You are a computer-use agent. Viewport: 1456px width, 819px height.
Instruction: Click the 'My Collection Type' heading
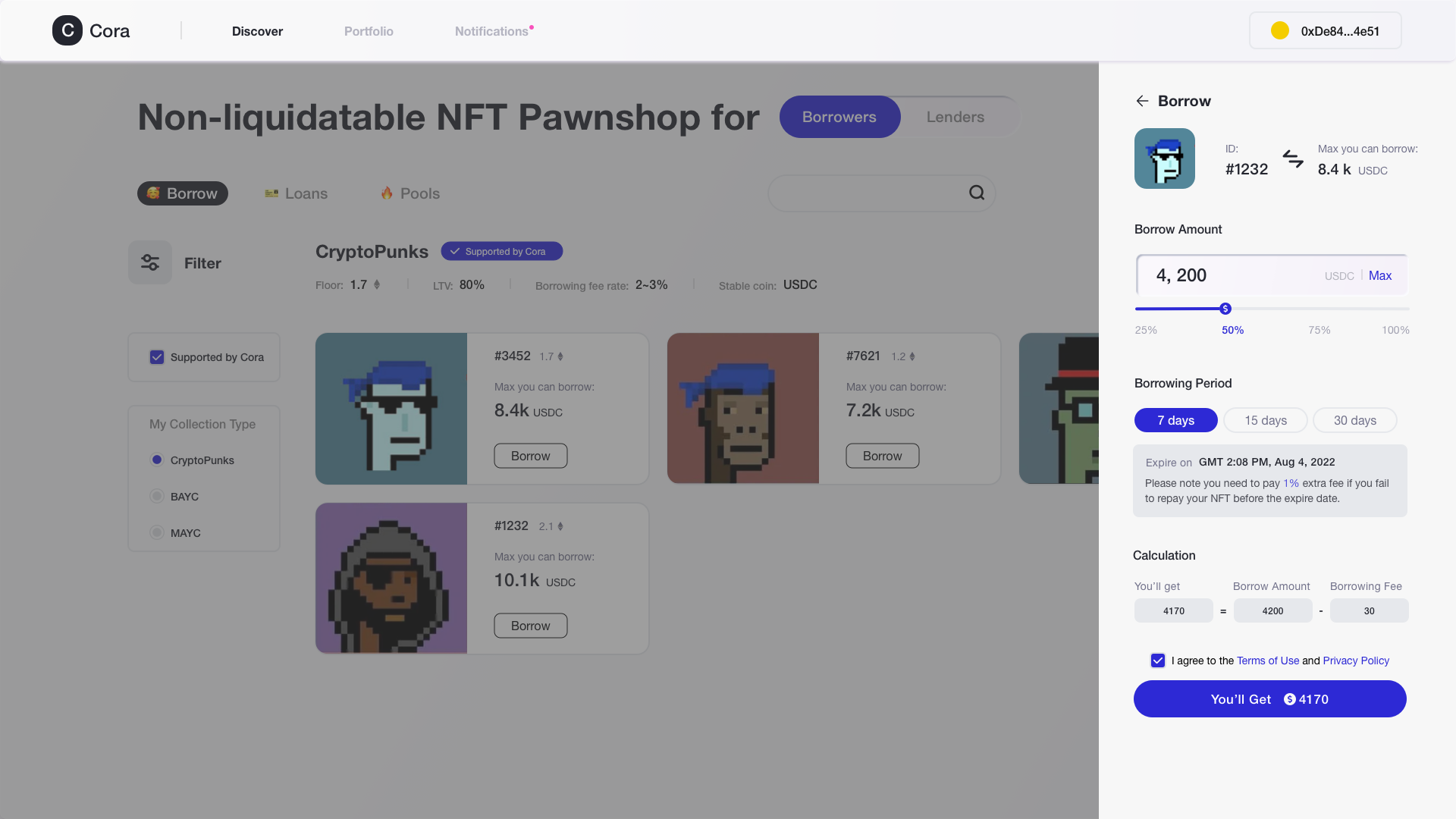(202, 424)
